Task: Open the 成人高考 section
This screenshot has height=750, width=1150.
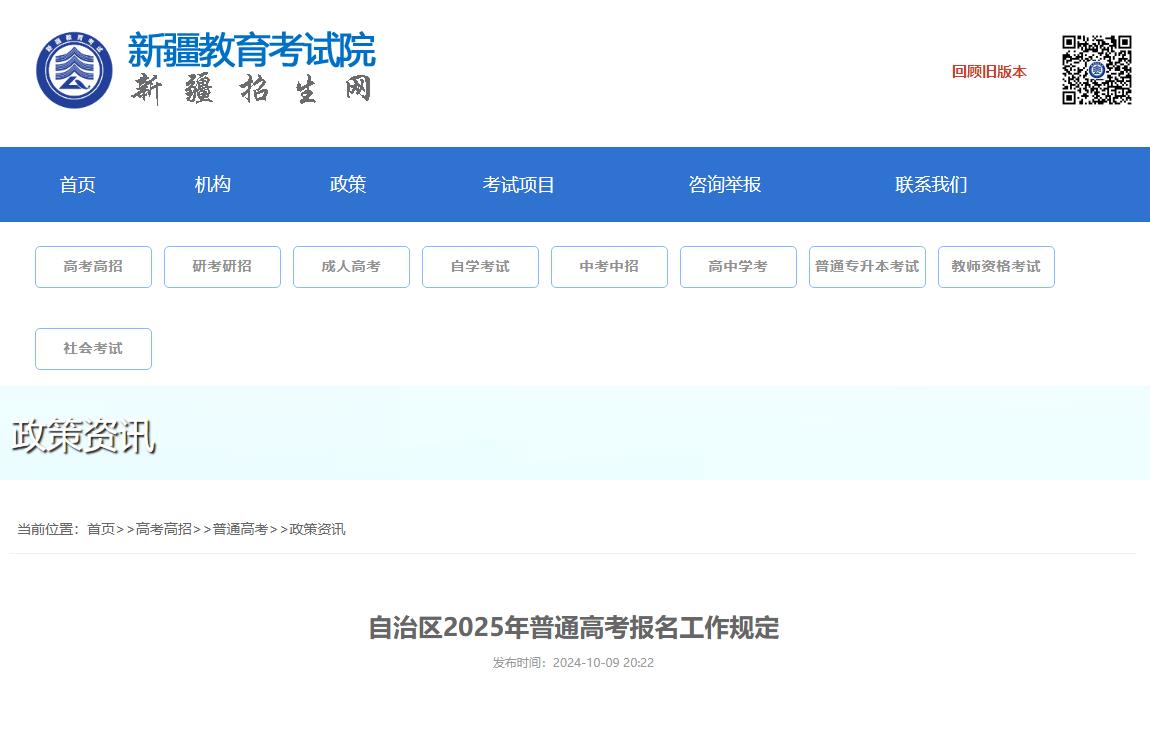Action: coord(351,266)
